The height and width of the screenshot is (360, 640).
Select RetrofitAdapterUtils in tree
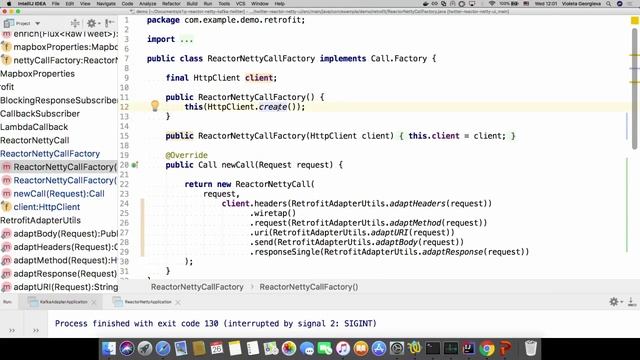[40, 220]
